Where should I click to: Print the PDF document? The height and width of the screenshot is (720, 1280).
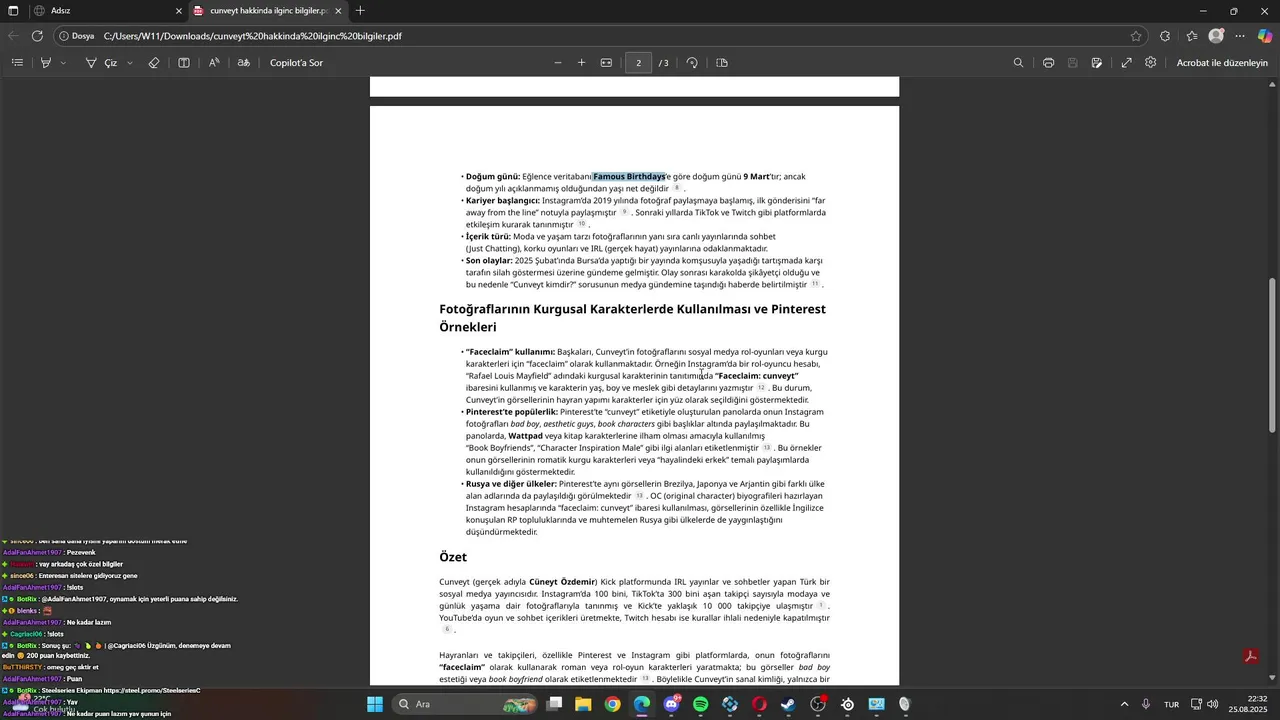click(1048, 63)
